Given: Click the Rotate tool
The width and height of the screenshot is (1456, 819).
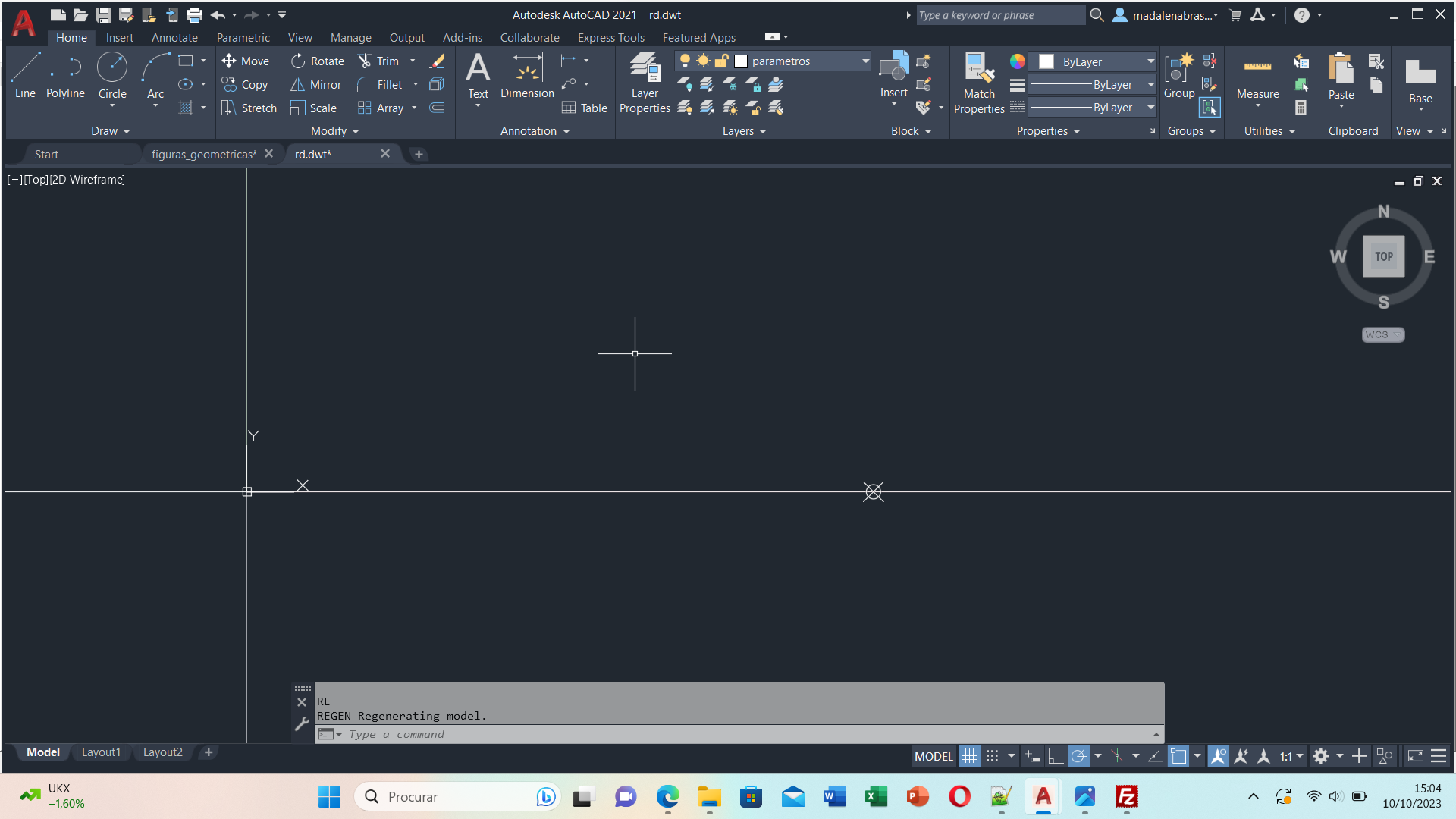Looking at the screenshot, I should pos(318,61).
